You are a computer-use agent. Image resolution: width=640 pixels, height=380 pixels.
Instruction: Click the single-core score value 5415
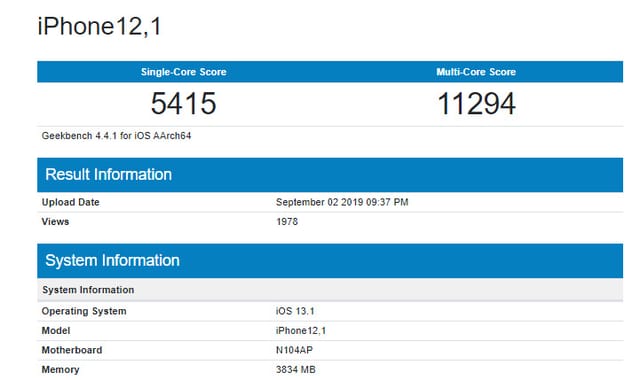click(183, 103)
